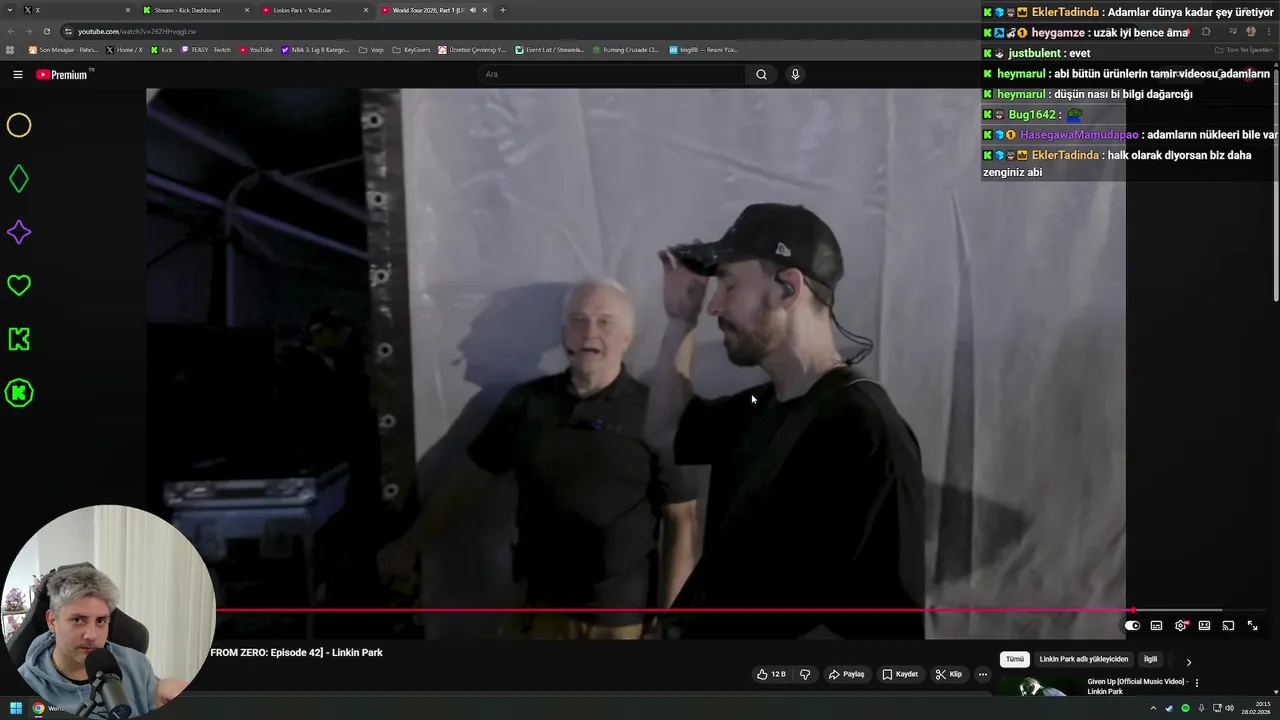The image size is (1280, 720).
Task: Open a new browser tab with plus
Action: tap(502, 10)
